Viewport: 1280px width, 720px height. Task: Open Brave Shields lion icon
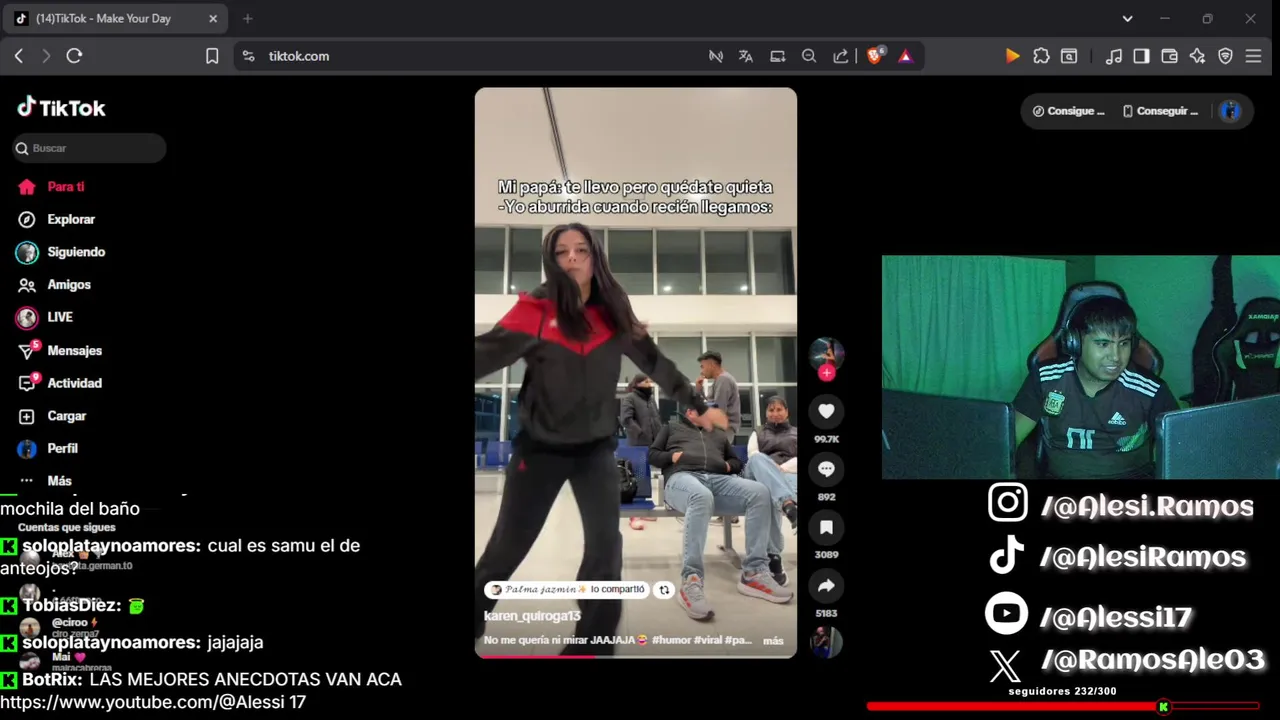(875, 56)
